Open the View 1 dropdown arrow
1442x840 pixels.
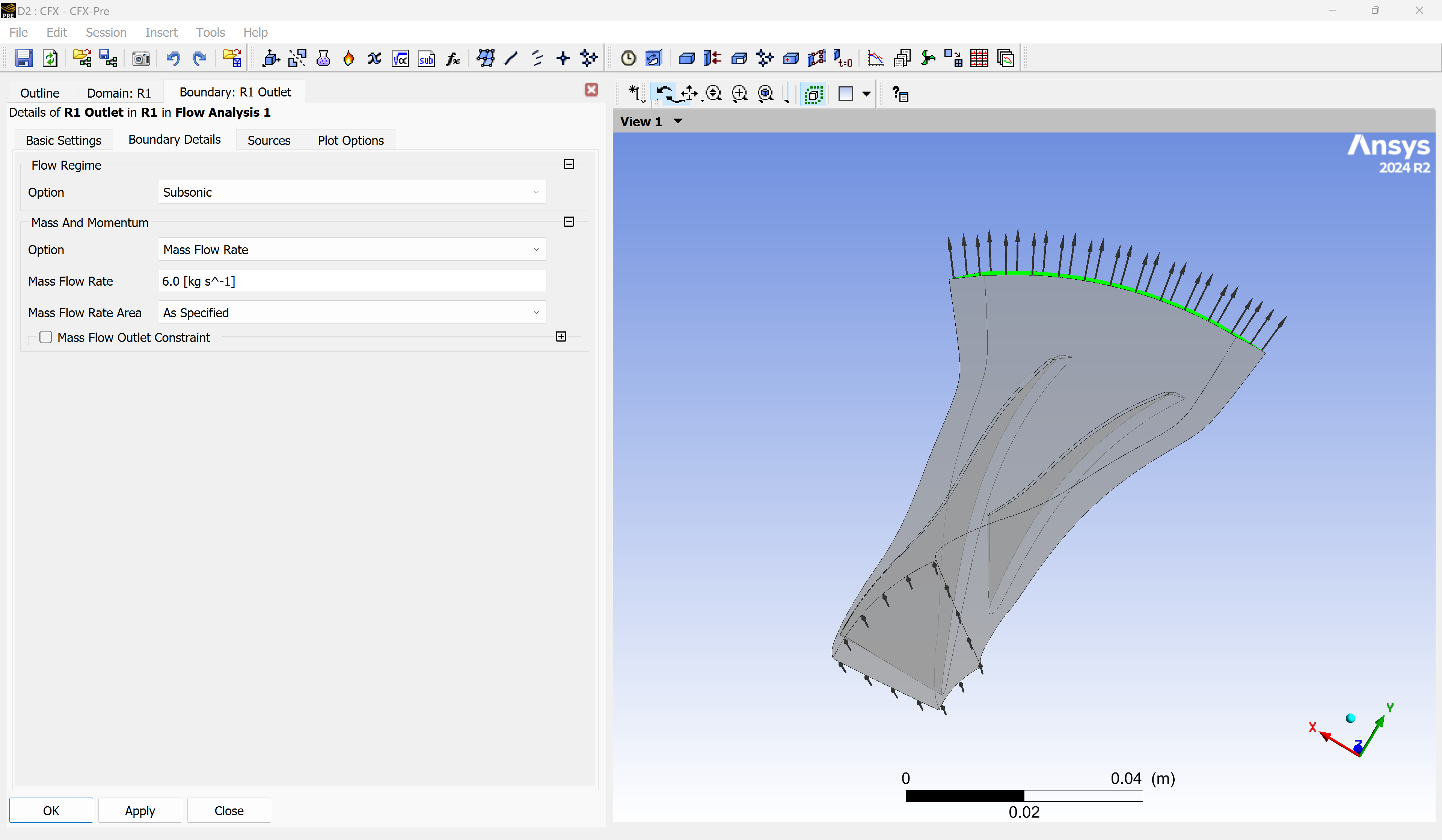(x=678, y=121)
